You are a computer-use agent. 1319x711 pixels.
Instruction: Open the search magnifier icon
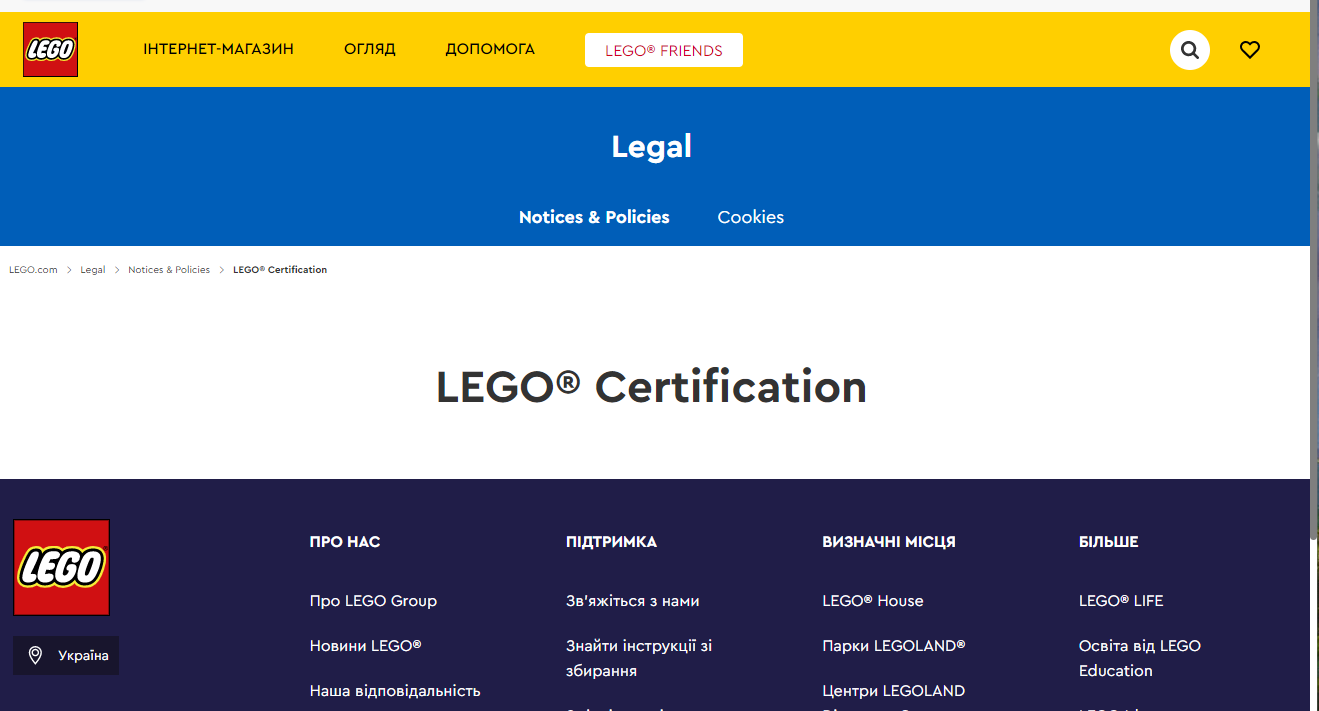click(x=1190, y=50)
